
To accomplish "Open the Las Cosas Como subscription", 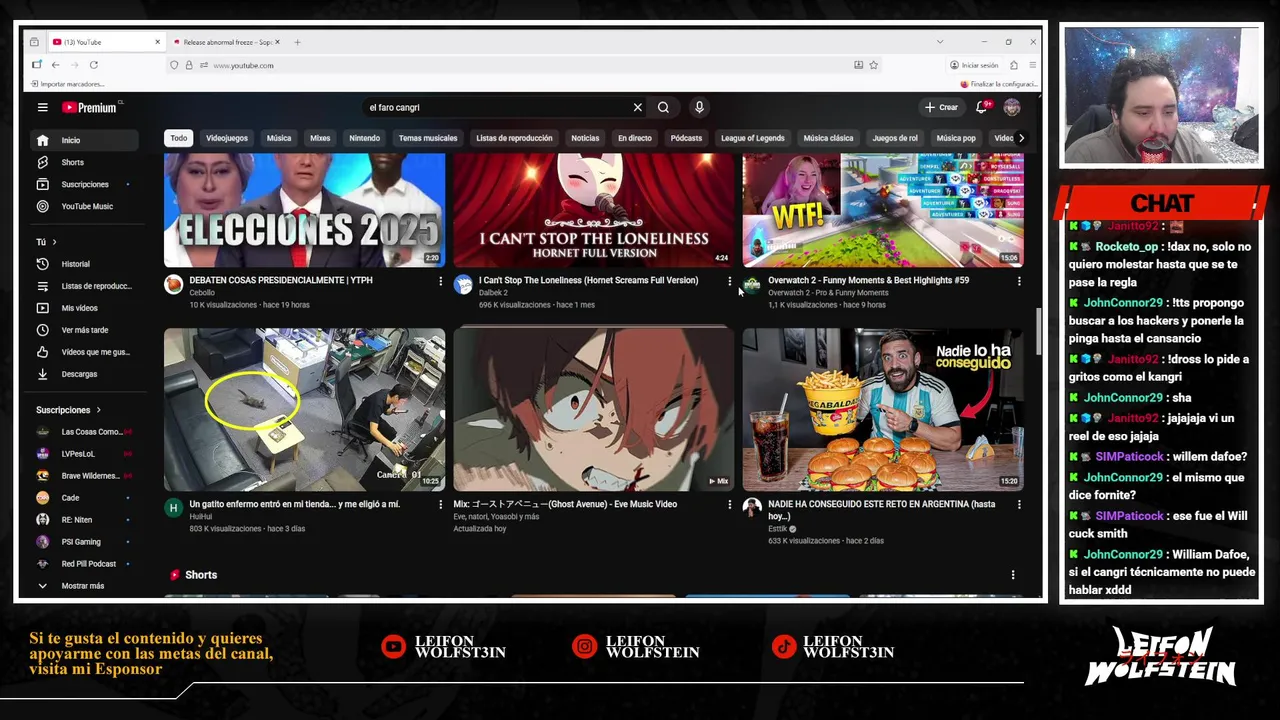I will tap(83, 432).
